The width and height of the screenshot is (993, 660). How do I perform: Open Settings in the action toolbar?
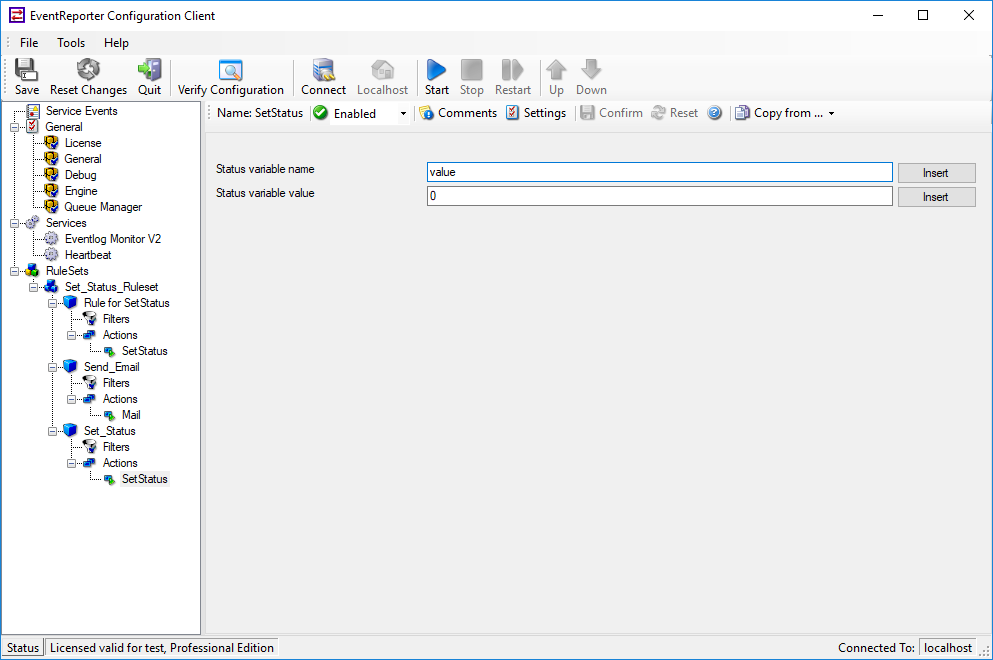click(x=536, y=113)
